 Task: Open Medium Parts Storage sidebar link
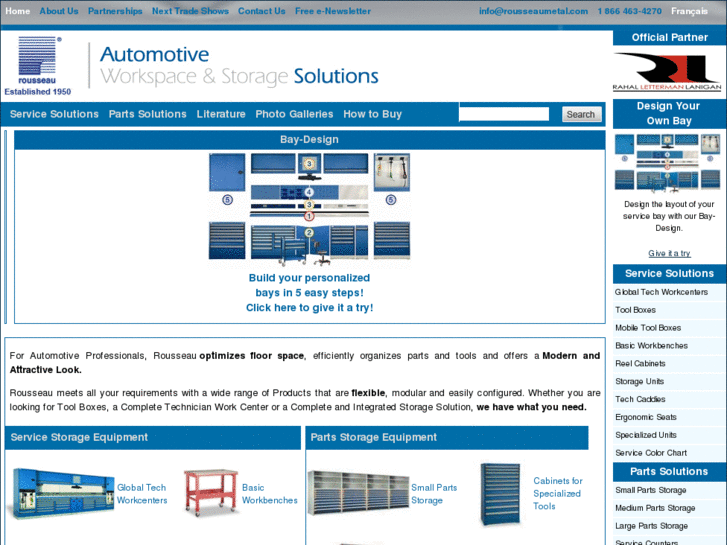(x=655, y=508)
